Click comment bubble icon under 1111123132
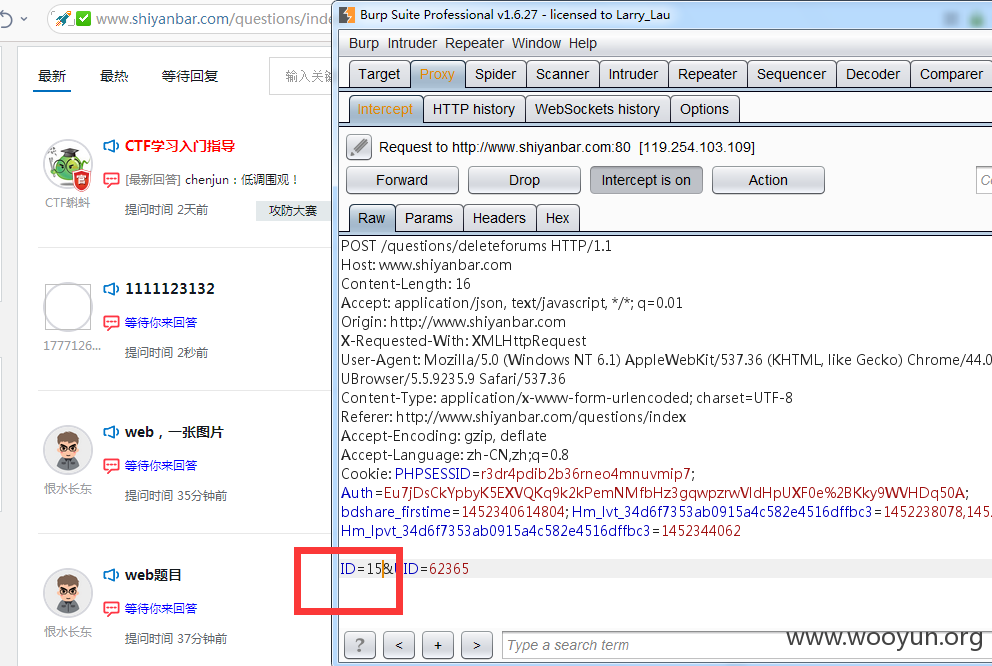992x666 pixels. [x=111, y=323]
